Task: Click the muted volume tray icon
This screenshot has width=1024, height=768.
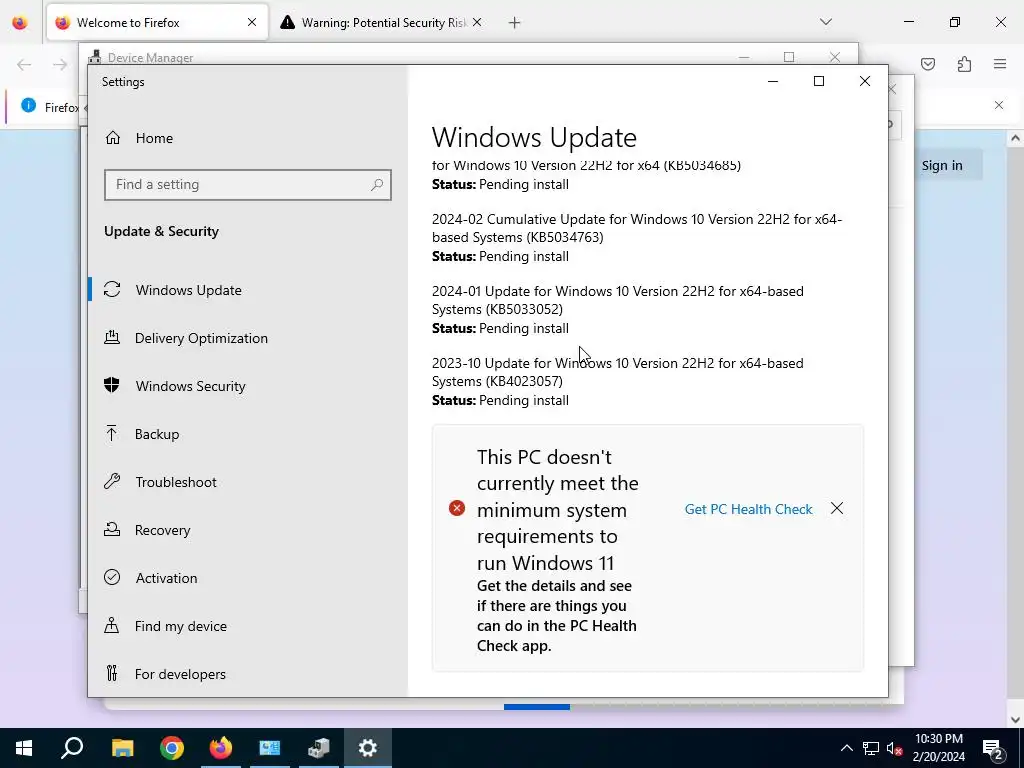Action: (x=895, y=748)
